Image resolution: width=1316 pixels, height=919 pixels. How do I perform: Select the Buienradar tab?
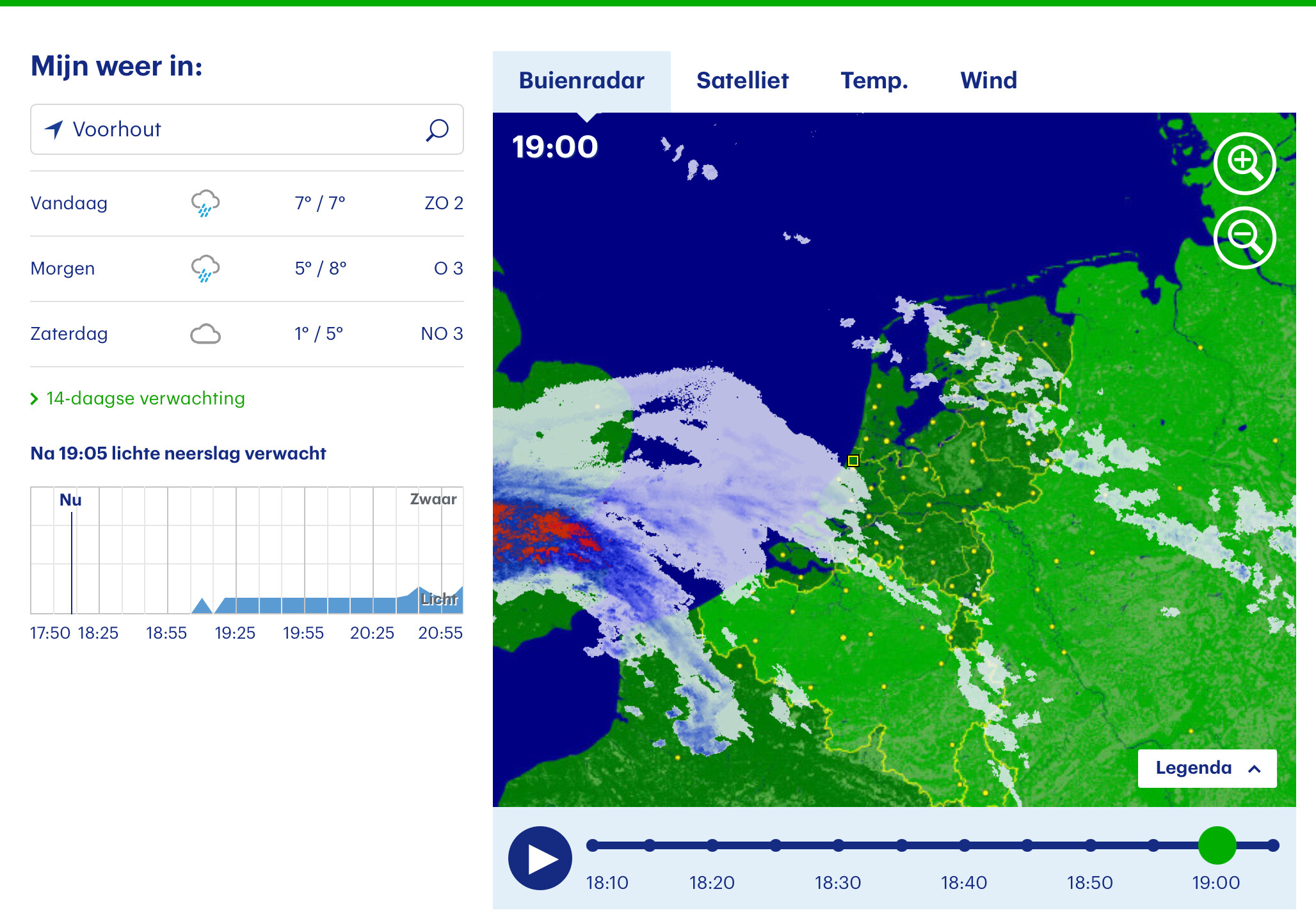tap(582, 81)
